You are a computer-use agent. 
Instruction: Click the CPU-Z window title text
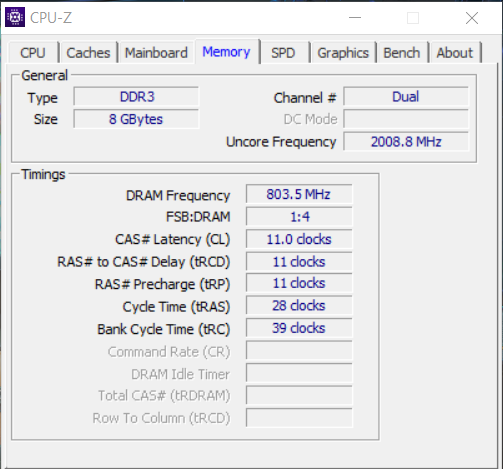(x=51, y=18)
